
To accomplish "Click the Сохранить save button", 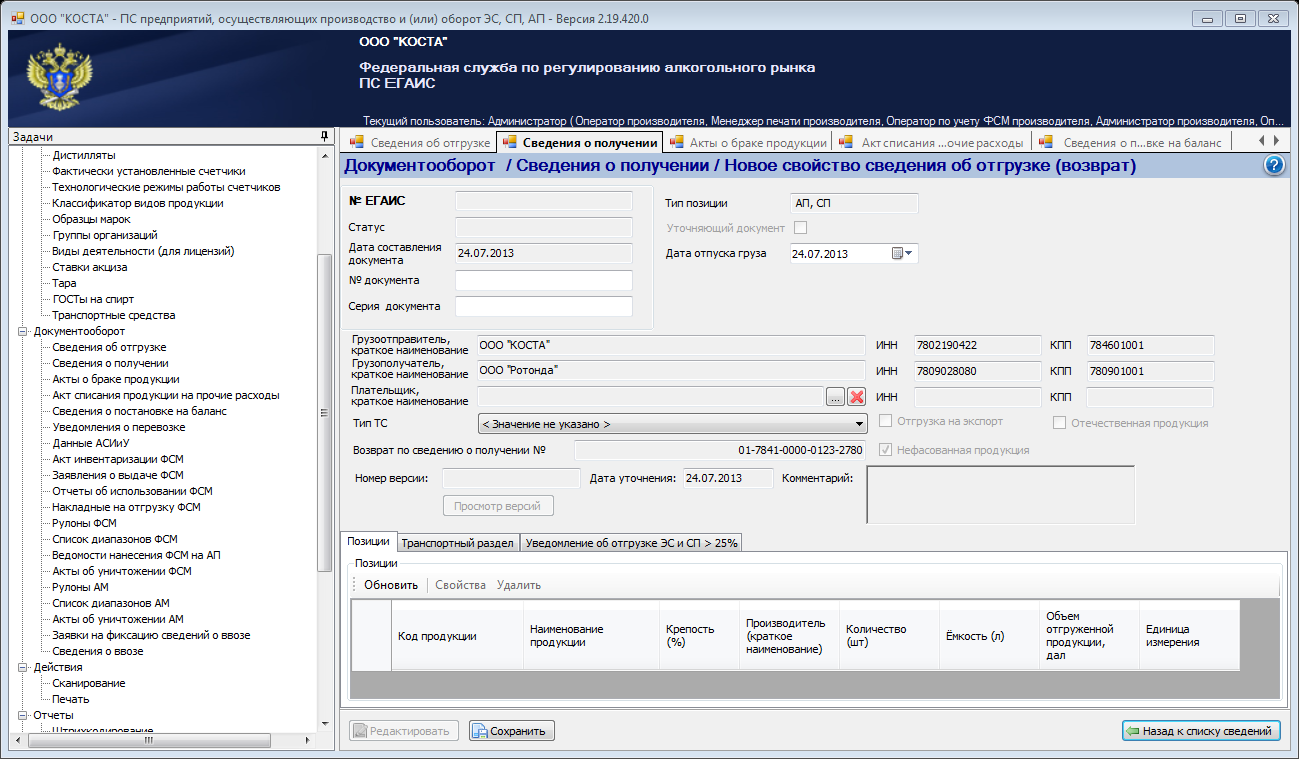I will coord(512,731).
